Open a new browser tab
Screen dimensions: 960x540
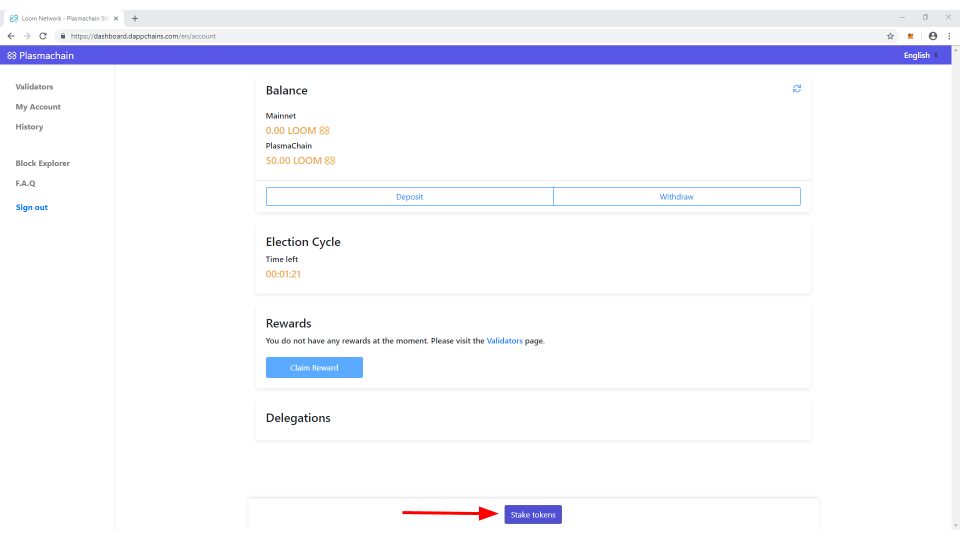(135, 18)
